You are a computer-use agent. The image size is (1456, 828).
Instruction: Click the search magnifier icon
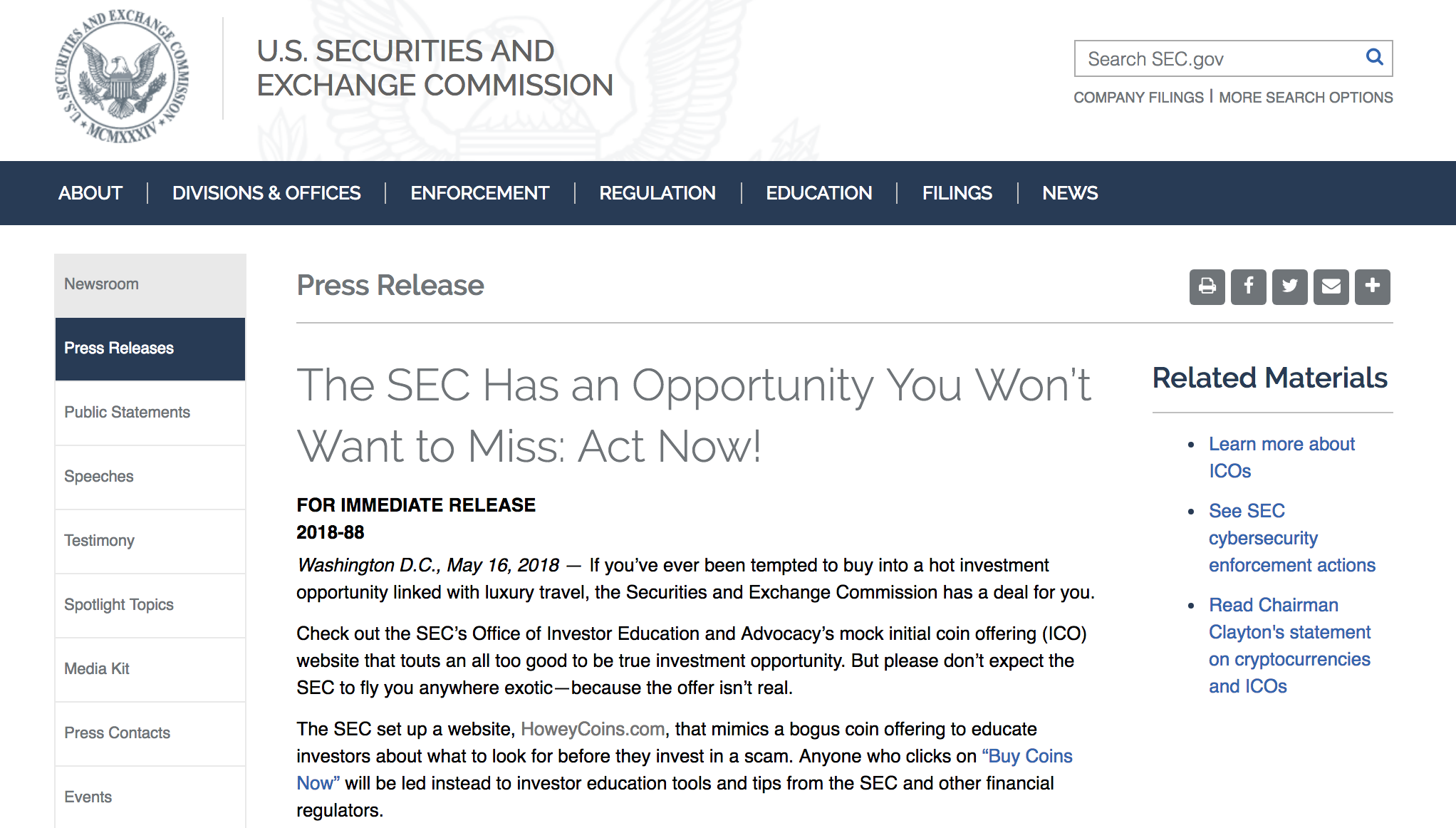pos(1374,58)
